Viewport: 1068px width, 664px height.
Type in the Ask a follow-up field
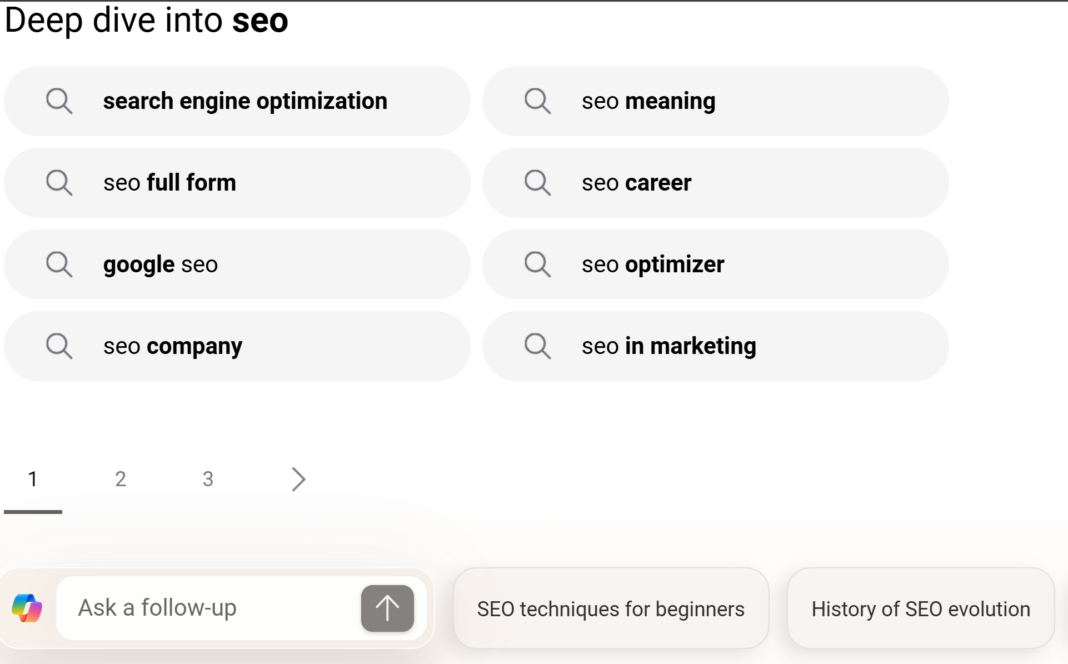point(210,608)
